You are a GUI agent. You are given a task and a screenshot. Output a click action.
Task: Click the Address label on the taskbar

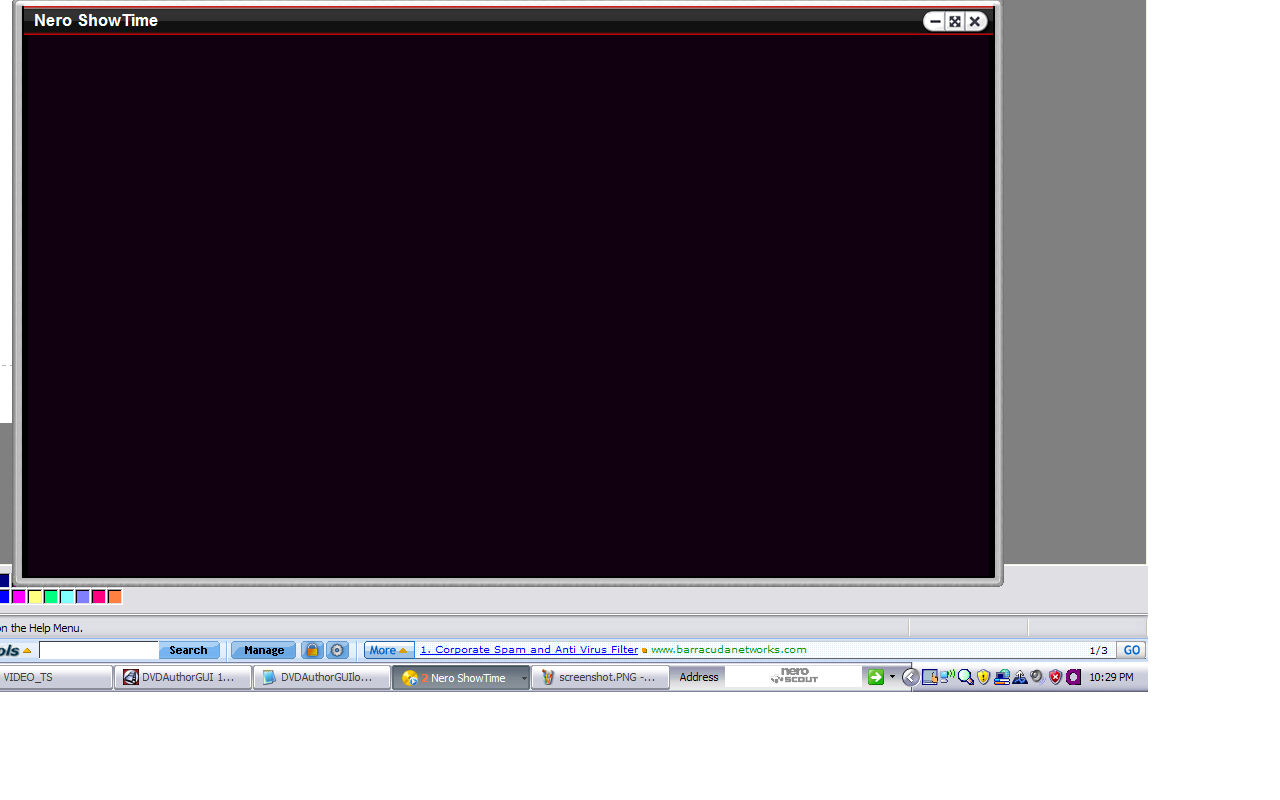pos(699,677)
